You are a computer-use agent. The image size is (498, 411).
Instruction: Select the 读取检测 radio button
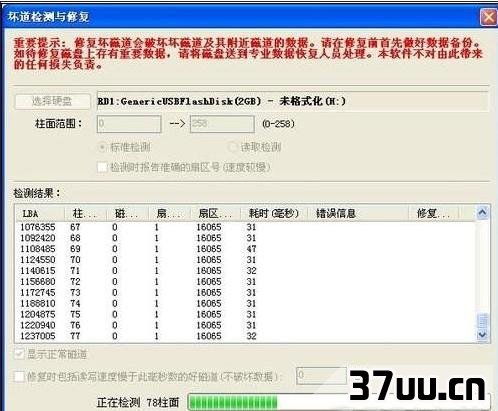(232, 147)
